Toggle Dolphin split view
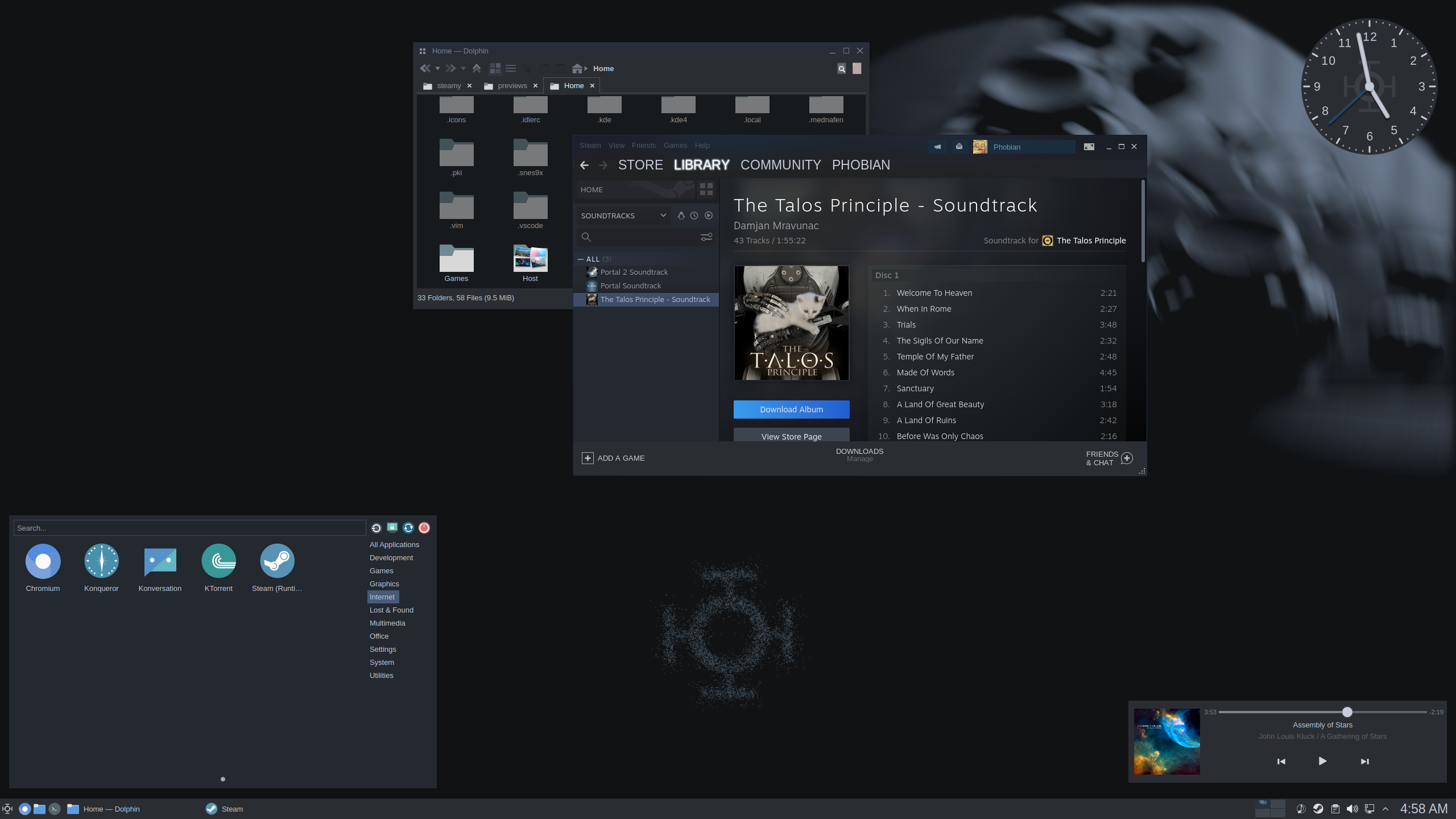 point(560,68)
